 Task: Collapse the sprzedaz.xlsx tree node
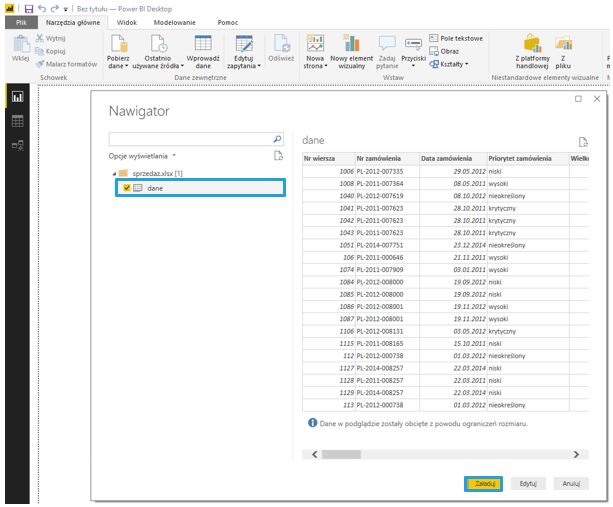[x=114, y=173]
